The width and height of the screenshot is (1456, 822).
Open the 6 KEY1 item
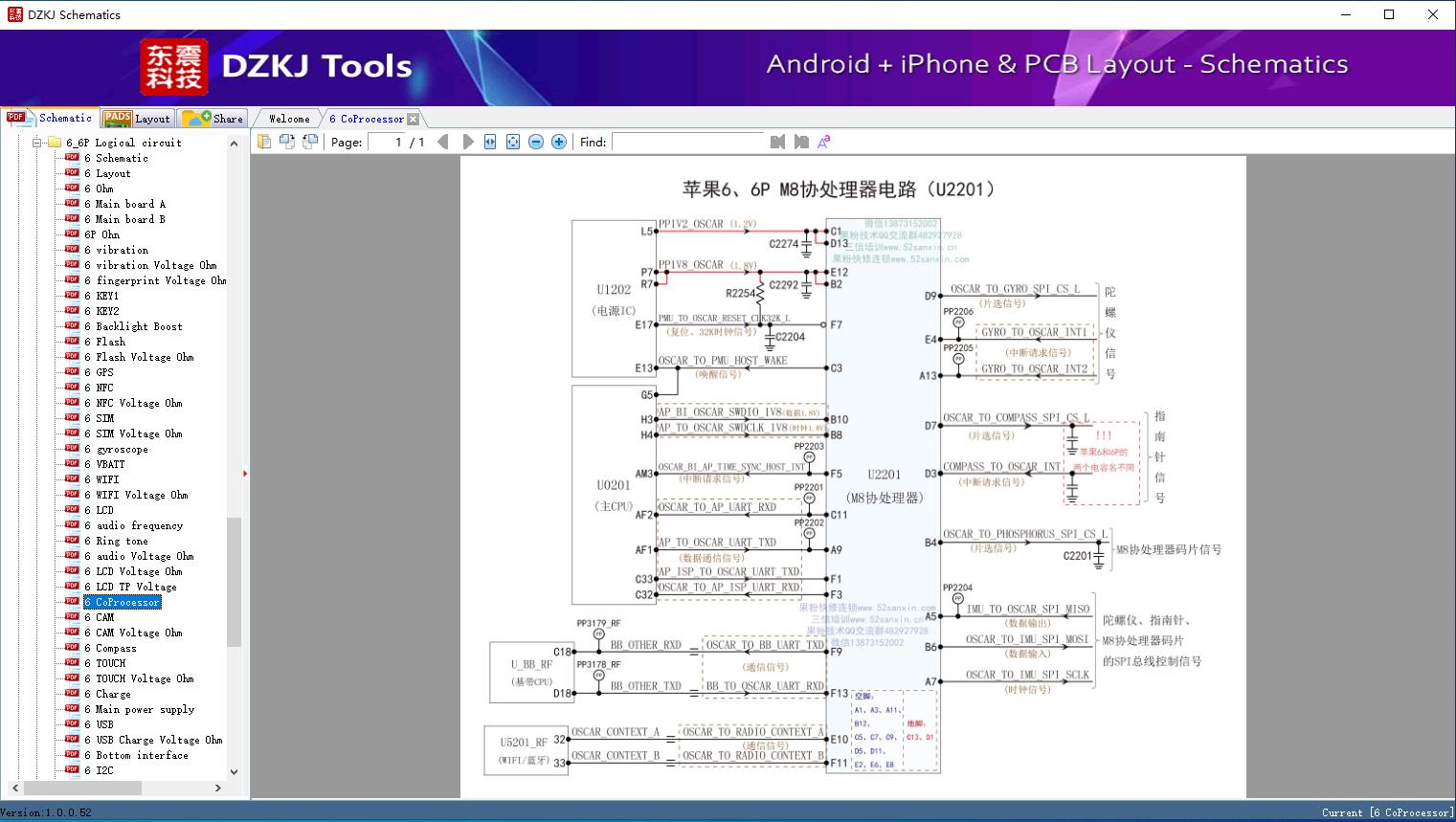(101, 296)
